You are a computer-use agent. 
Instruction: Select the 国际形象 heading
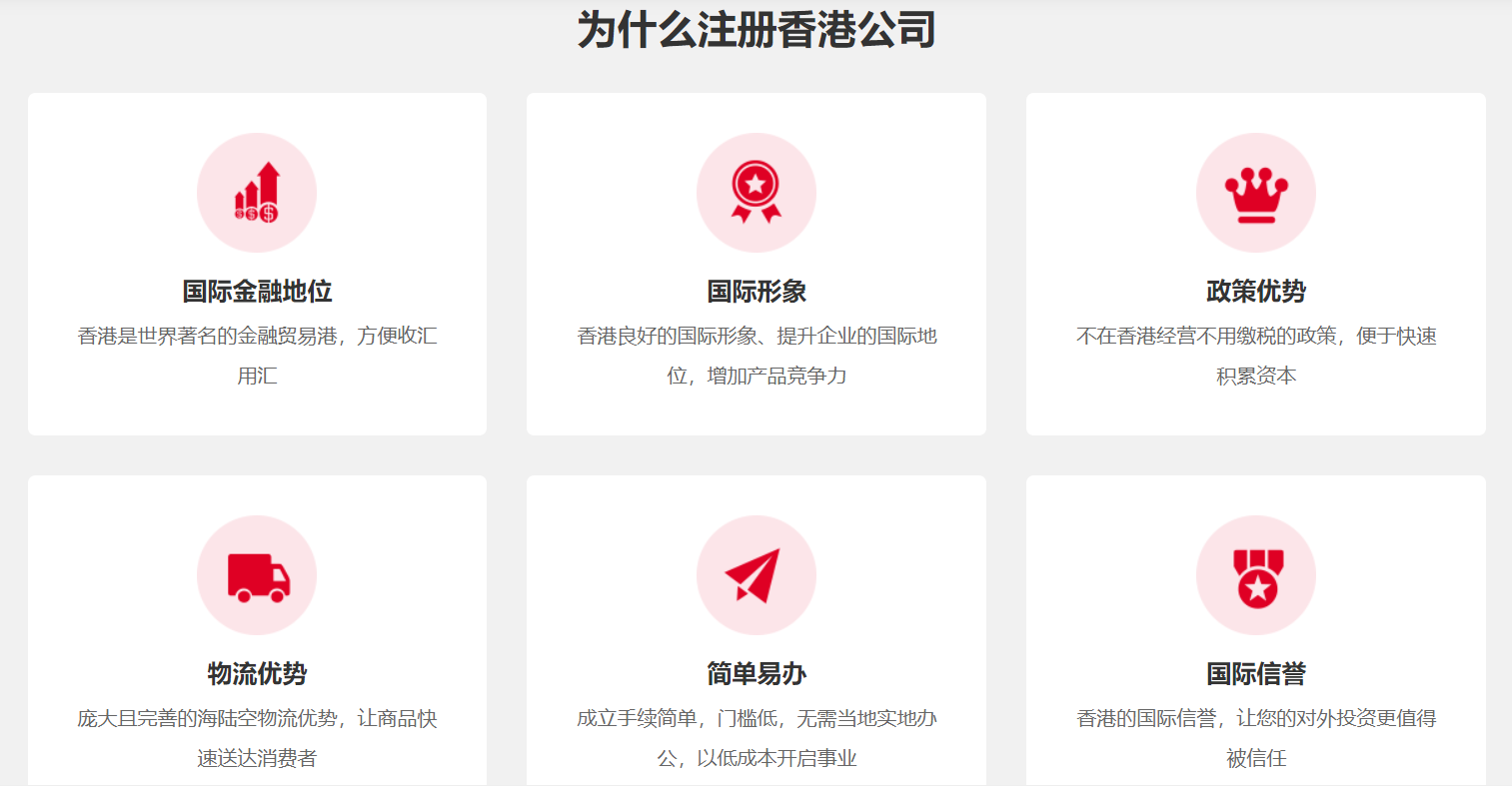click(756, 292)
